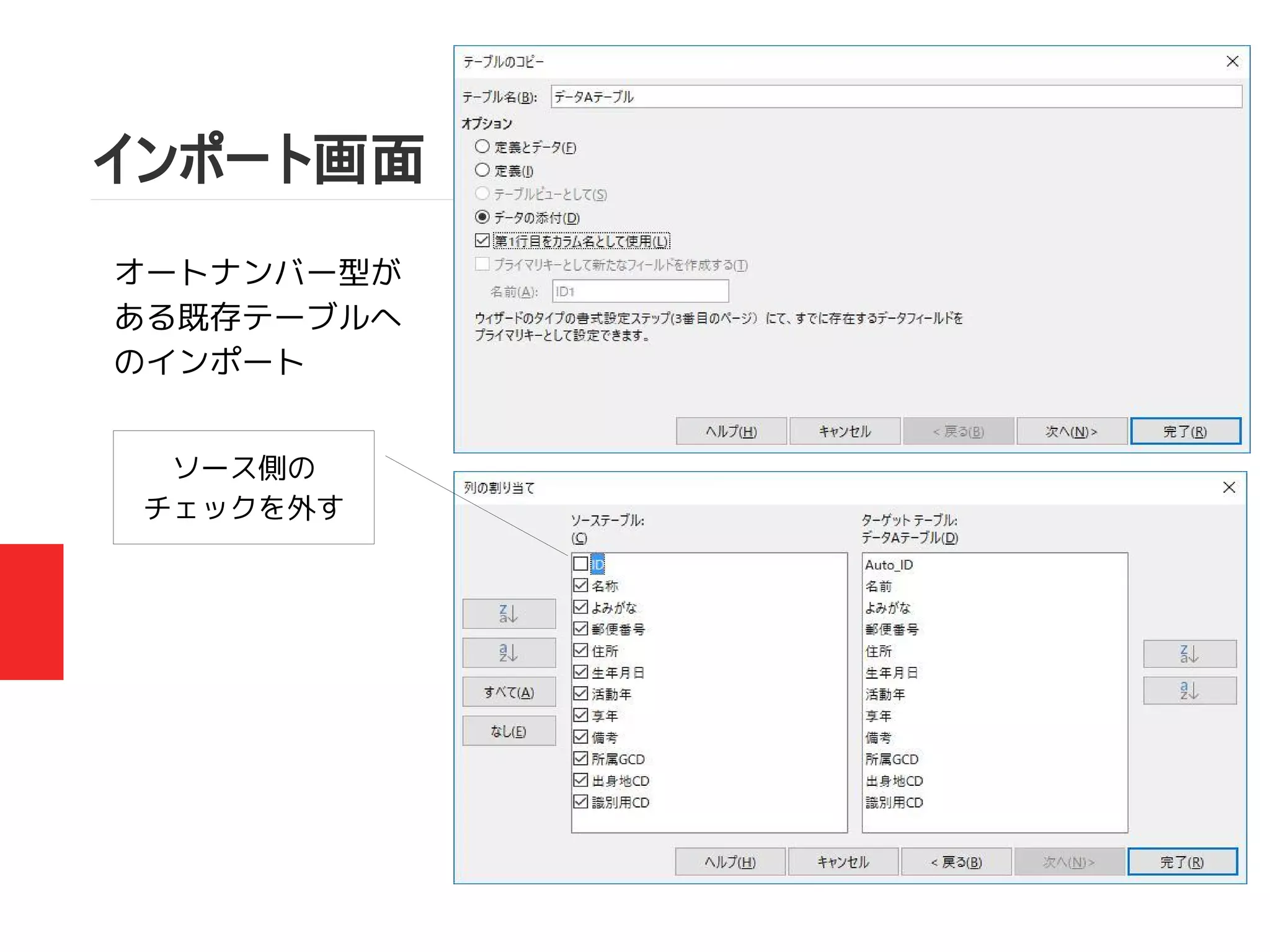This screenshot has width=1270, height=952.
Task: Select 名前 in the target table list
Action: click(878, 586)
